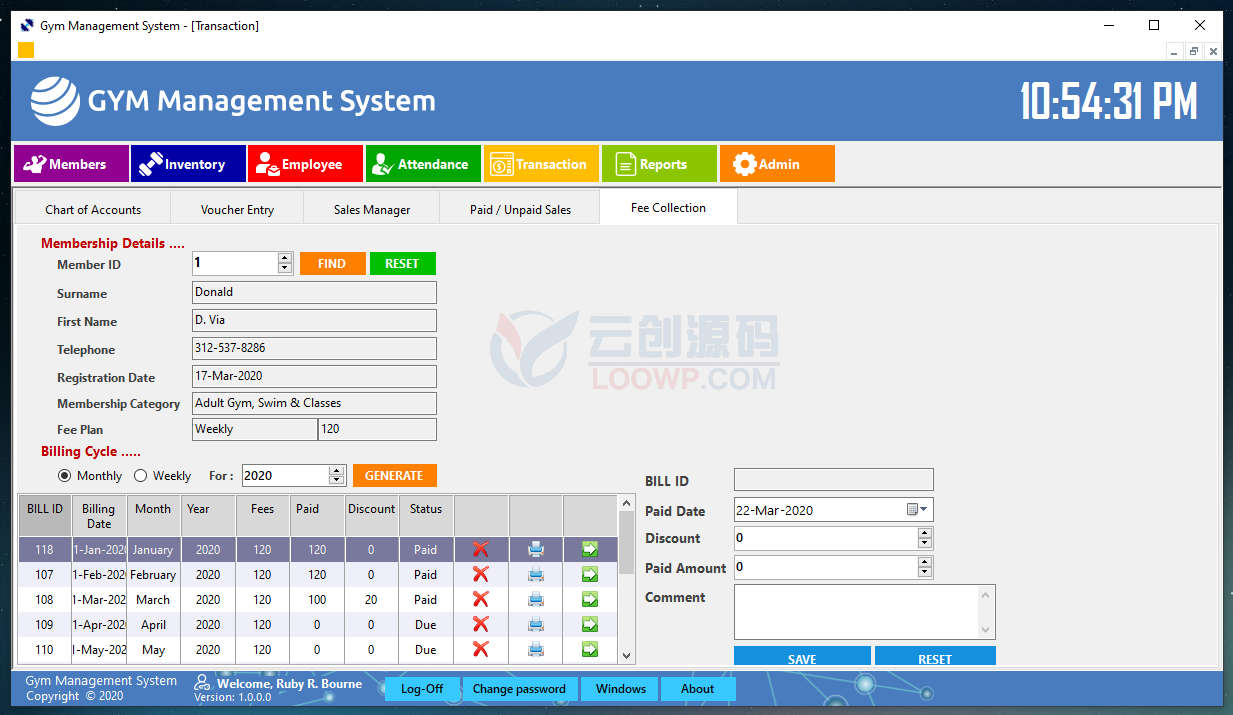Click the Paid Amount input field
Image resolution: width=1233 pixels, height=715 pixels.
[x=826, y=567]
